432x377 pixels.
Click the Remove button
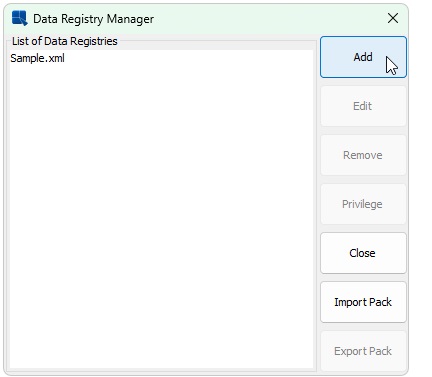pos(363,155)
